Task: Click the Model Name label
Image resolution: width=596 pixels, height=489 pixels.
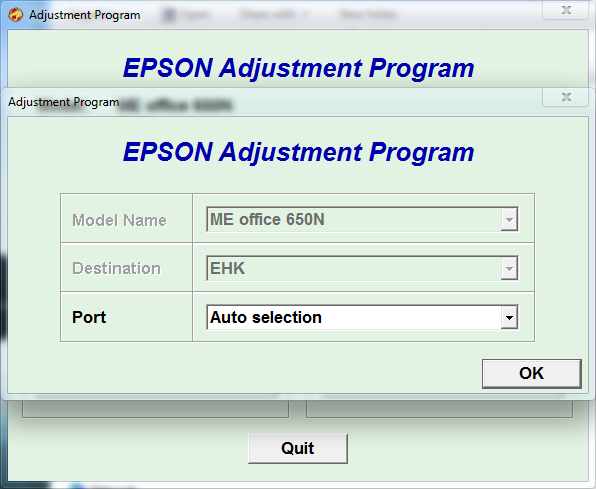Action: [x=119, y=220]
